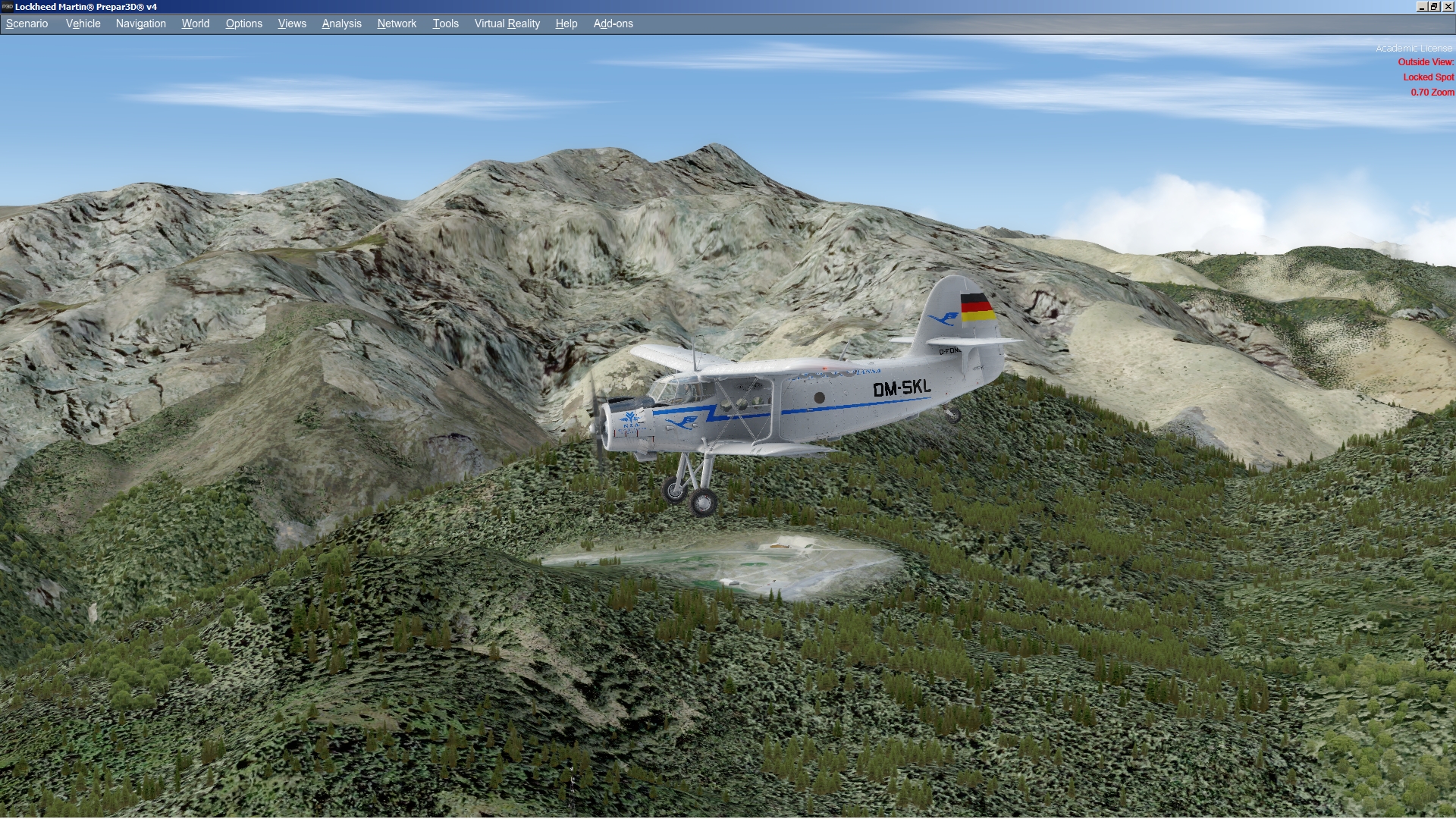Click the 'Outside View:' overlay text
Image resolution: width=1456 pixels, height=819 pixels.
coord(1426,62)
